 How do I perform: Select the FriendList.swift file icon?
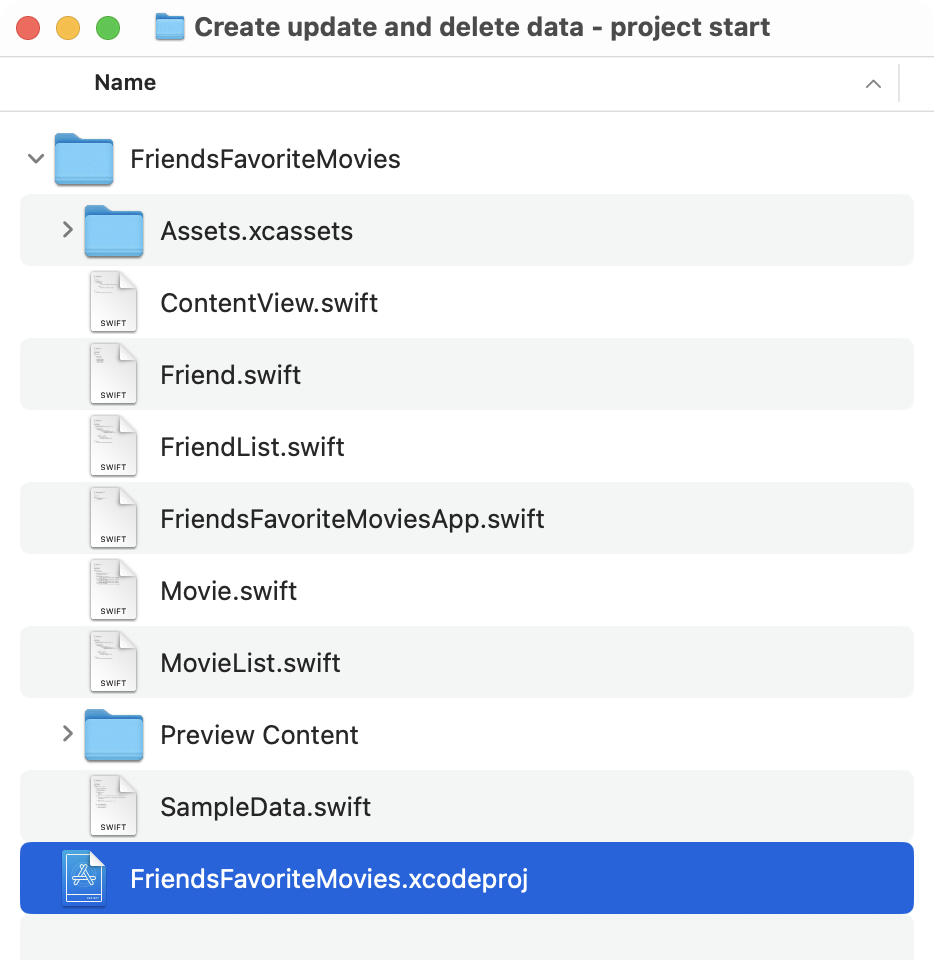113,446
